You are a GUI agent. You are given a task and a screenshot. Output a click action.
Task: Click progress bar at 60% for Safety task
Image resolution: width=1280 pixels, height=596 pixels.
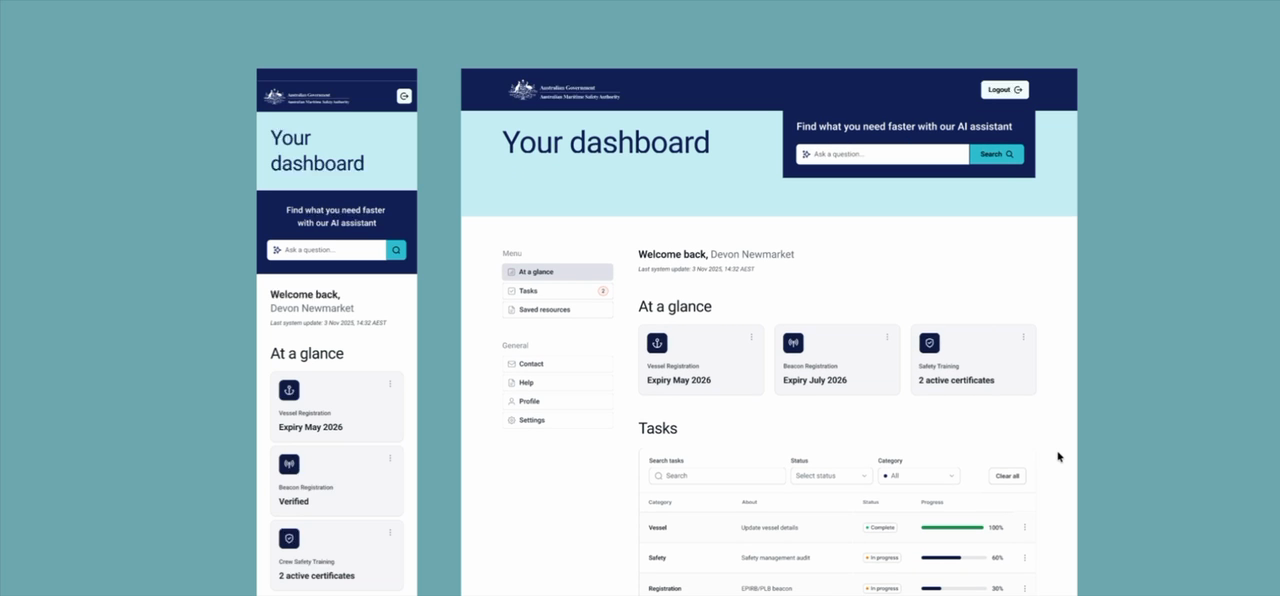952,558
